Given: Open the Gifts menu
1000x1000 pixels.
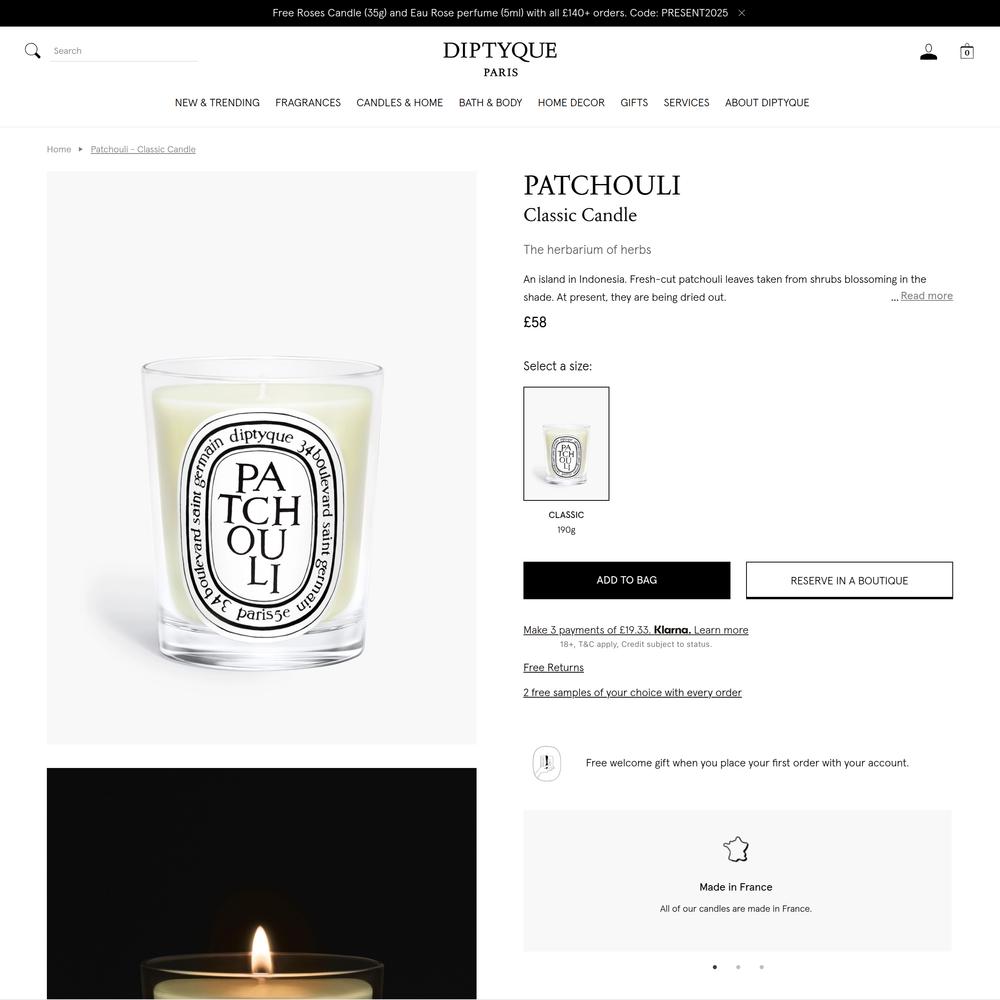Looking at the screenshot, I should 634,103.
